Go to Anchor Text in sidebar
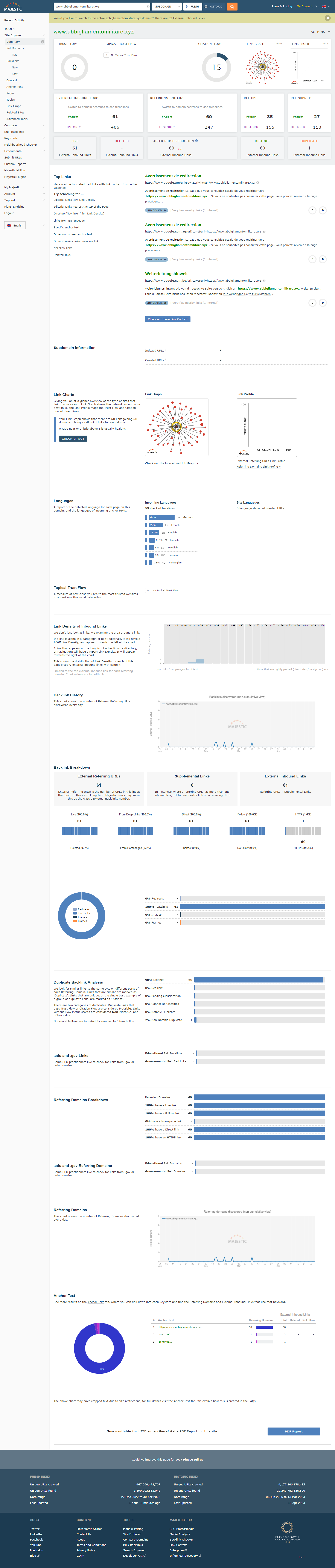 pos(15,86)
